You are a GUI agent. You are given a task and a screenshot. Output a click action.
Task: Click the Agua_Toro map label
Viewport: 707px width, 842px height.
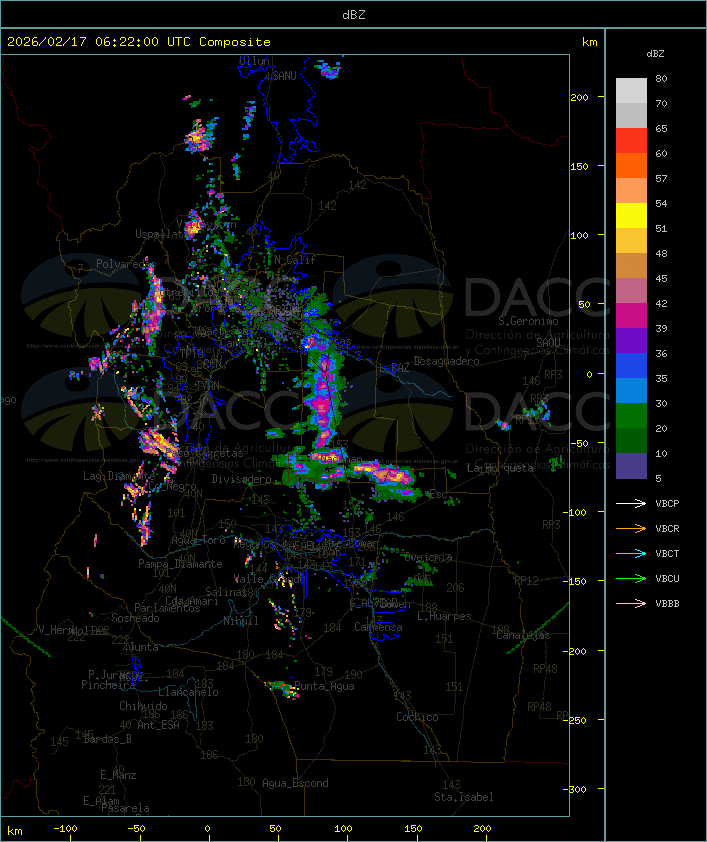coord(198,541)
